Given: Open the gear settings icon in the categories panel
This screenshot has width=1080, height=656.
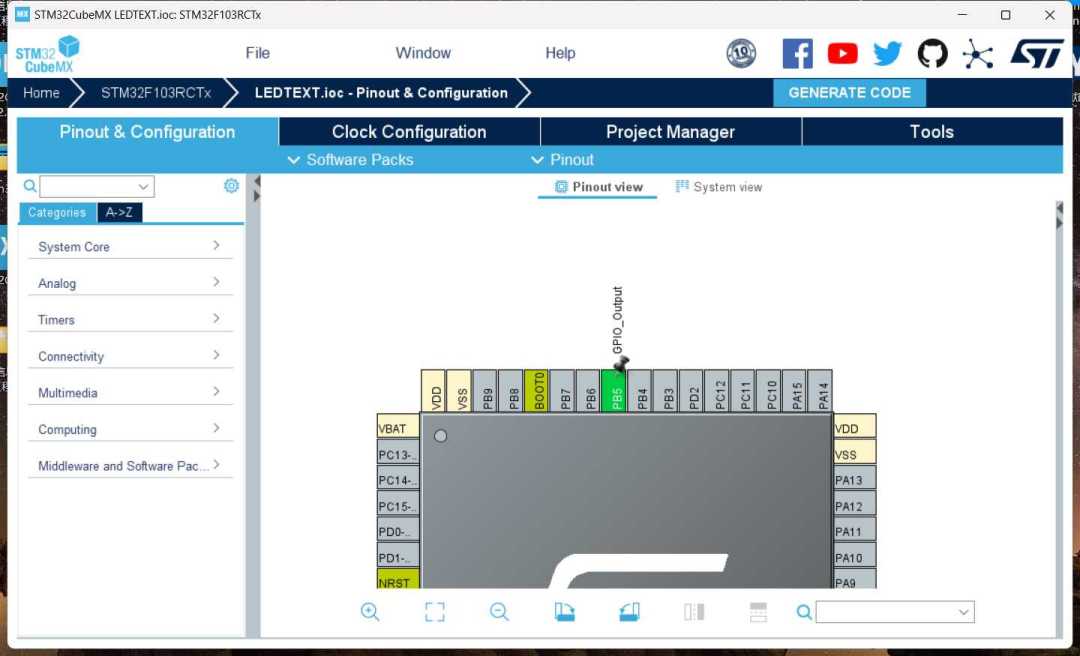Looking at the screenshot, I should tap(231, 185).
